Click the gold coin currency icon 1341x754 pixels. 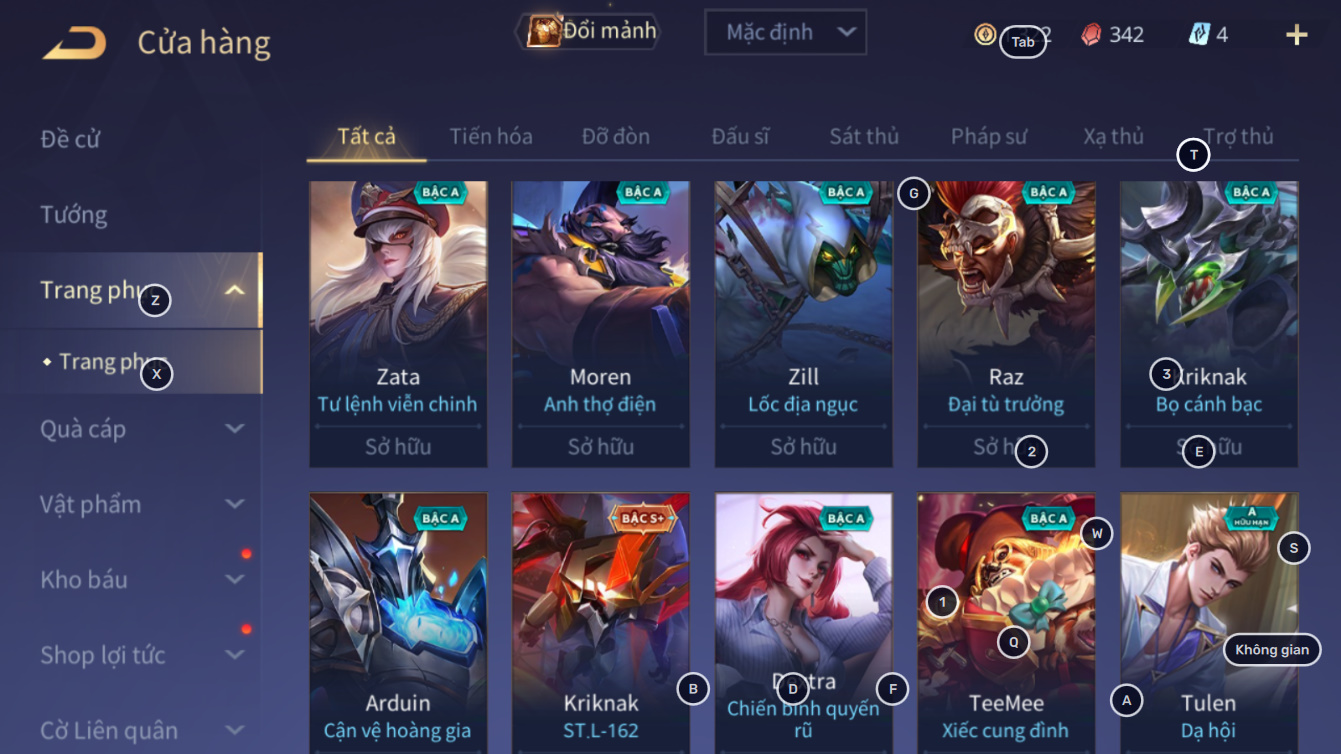pyautogui.click(x=985, y=35)
